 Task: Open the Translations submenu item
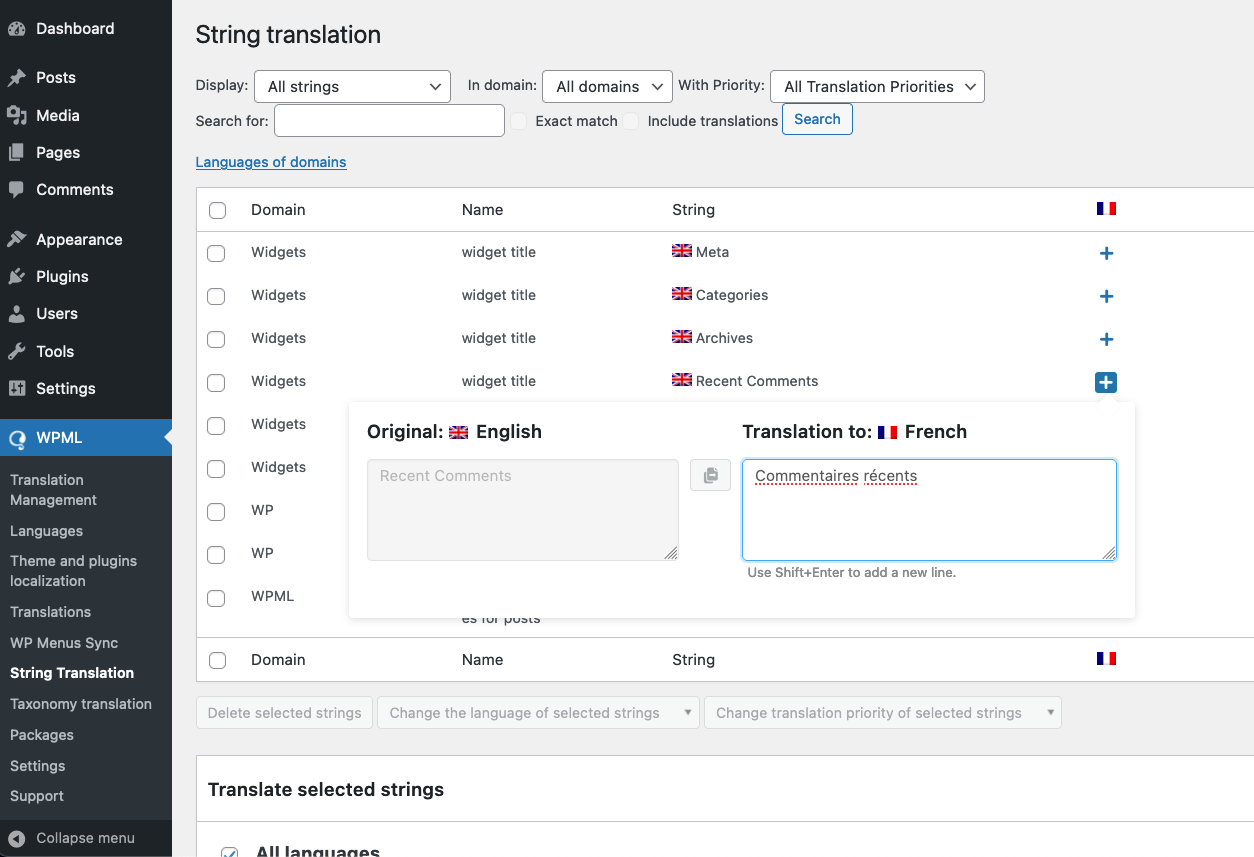click(x=50, y=612)
